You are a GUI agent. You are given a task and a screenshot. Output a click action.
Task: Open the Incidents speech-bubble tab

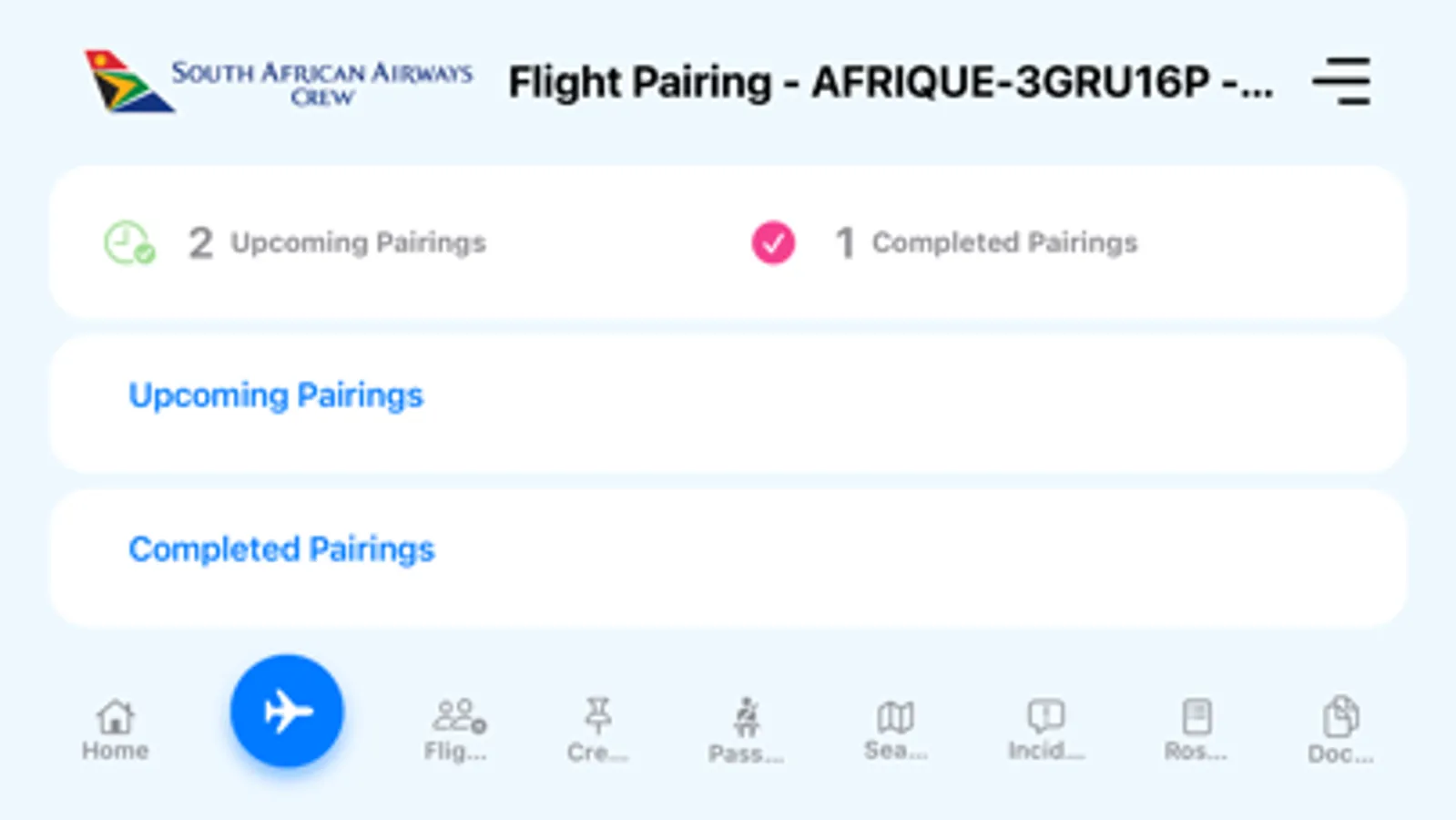click(1045, 730)
